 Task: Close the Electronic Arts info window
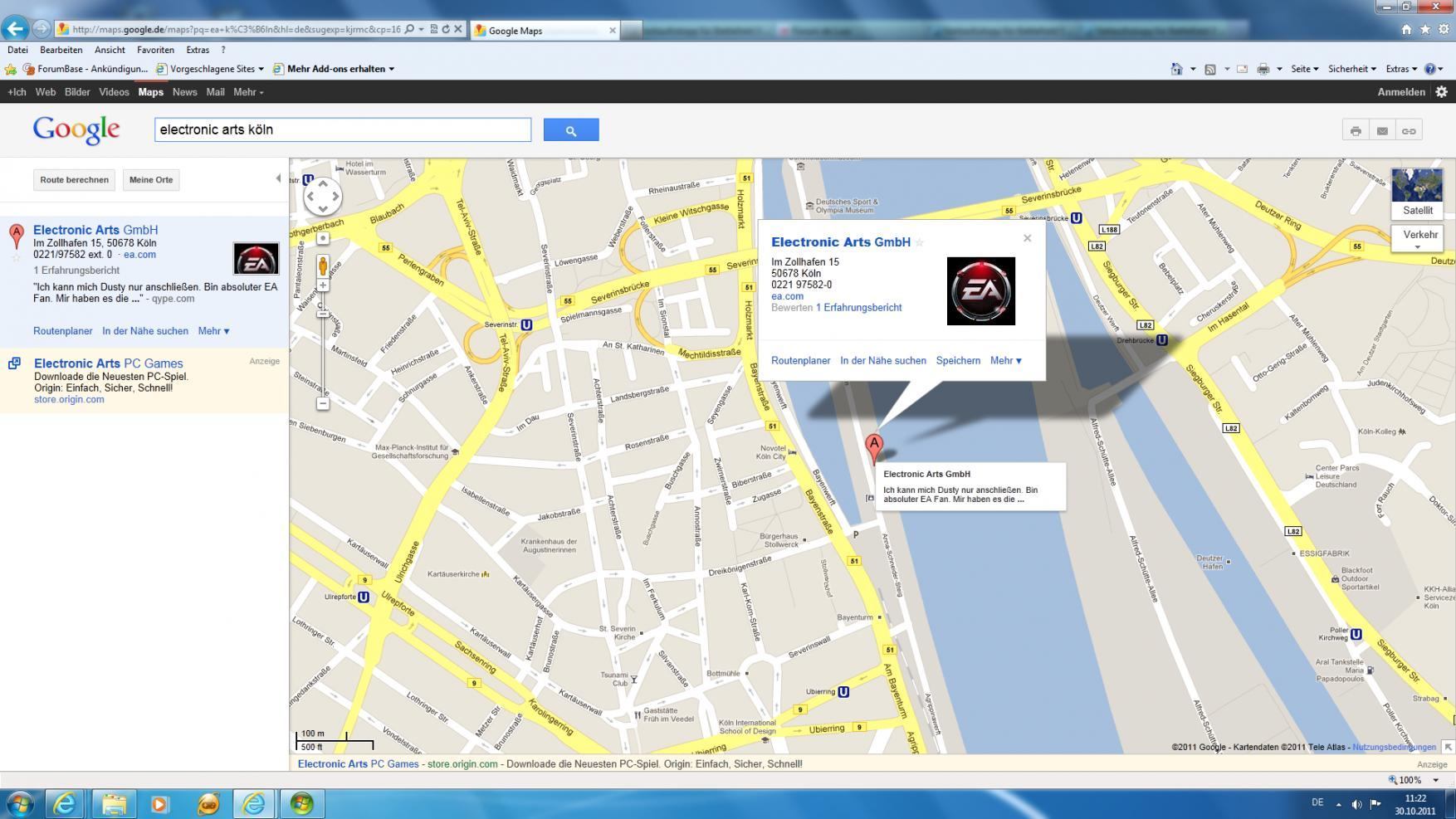point(1028,238)
